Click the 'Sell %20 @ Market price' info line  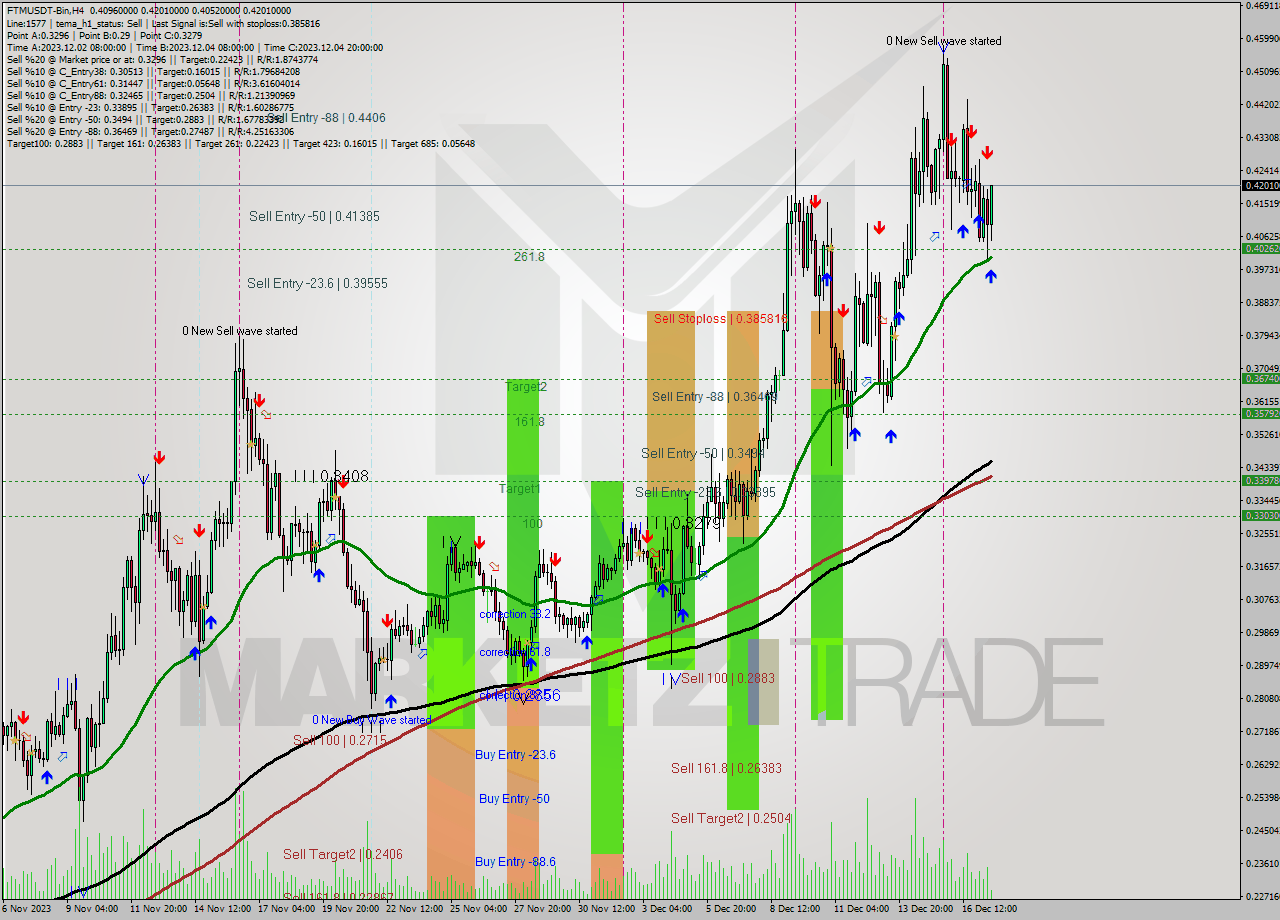click(162, 59)
